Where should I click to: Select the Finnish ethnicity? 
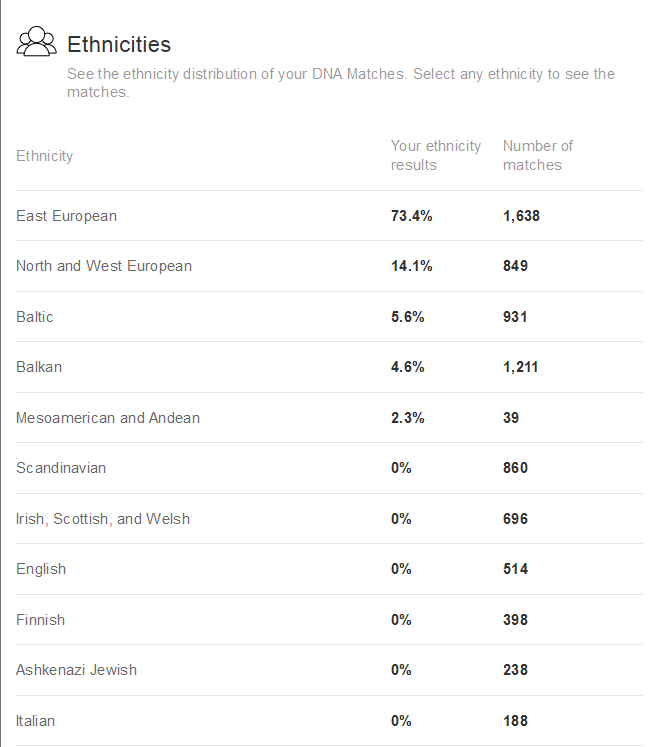click(x=40, y=620)
